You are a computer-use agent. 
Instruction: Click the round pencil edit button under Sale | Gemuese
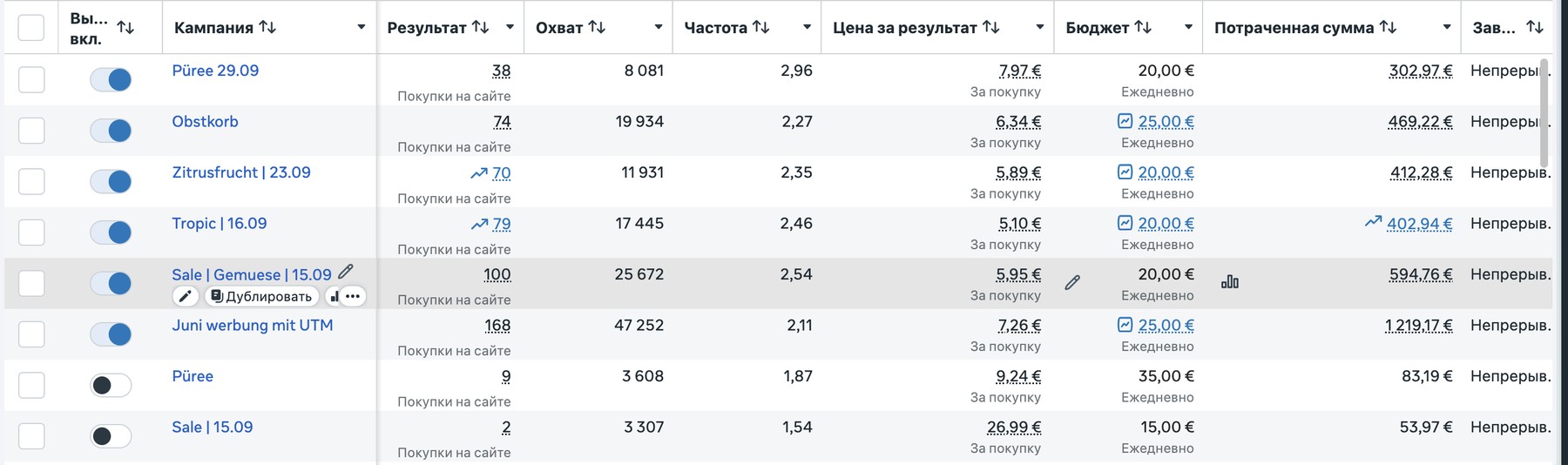[185, 296]
